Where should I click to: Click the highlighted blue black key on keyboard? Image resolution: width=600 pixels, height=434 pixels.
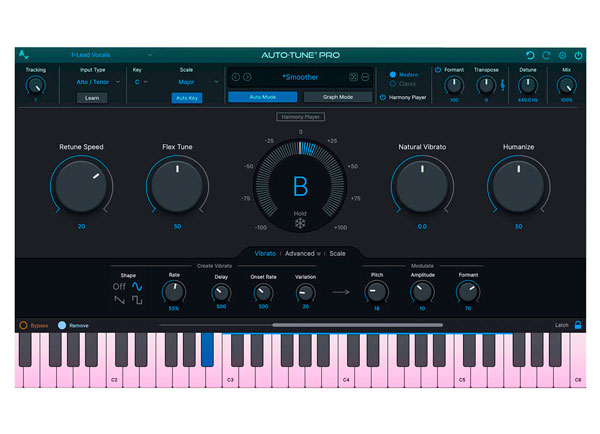pos(207,349)
